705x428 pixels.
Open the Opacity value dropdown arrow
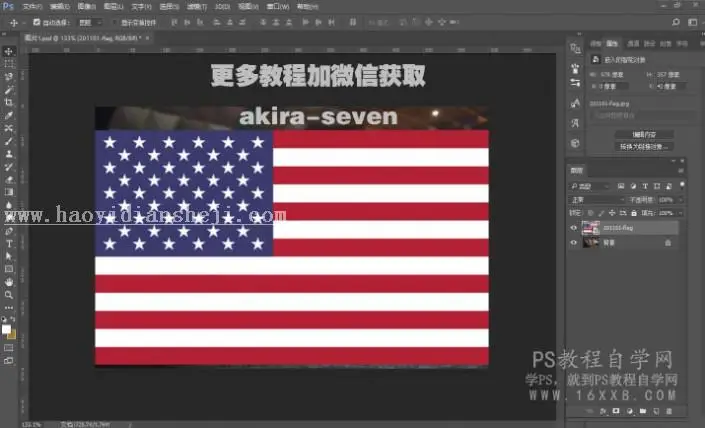click(680, 200)
